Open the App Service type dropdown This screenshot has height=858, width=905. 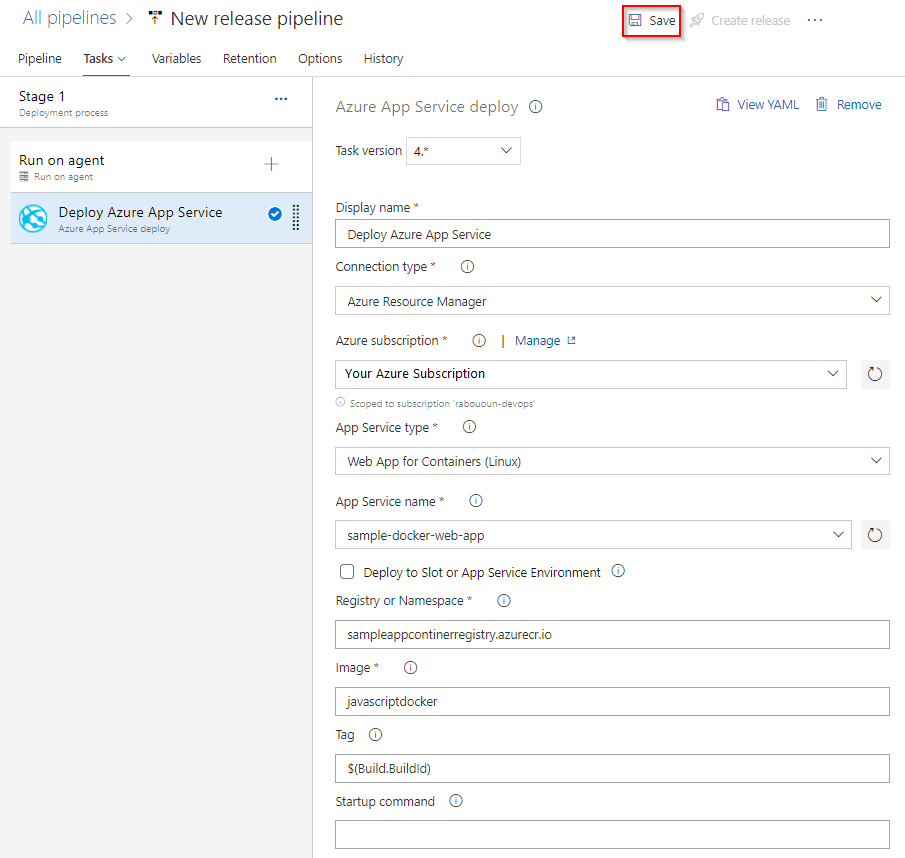pyautogui.click(x=612, y=461)
